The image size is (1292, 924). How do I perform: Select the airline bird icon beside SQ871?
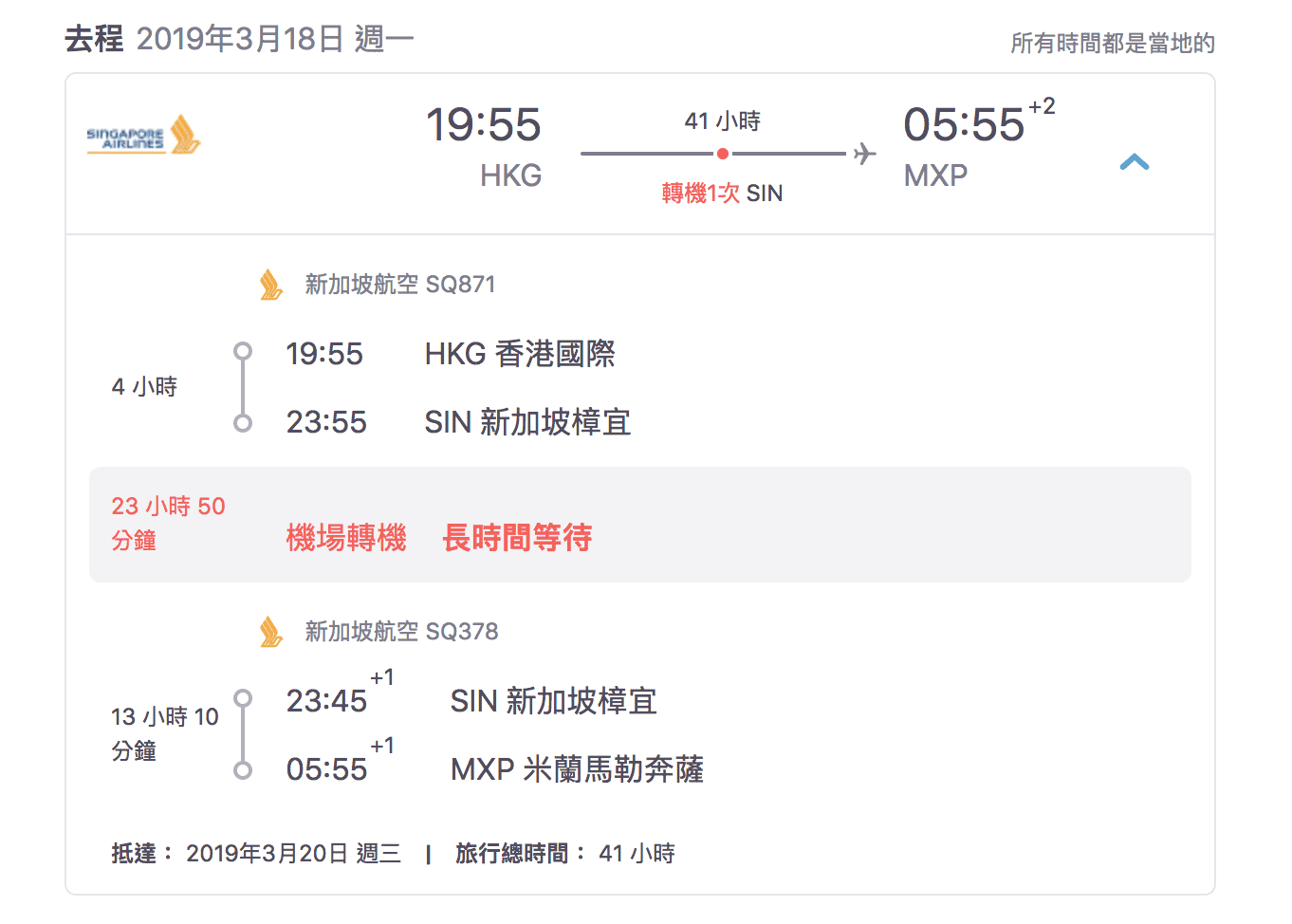[269, 284]
